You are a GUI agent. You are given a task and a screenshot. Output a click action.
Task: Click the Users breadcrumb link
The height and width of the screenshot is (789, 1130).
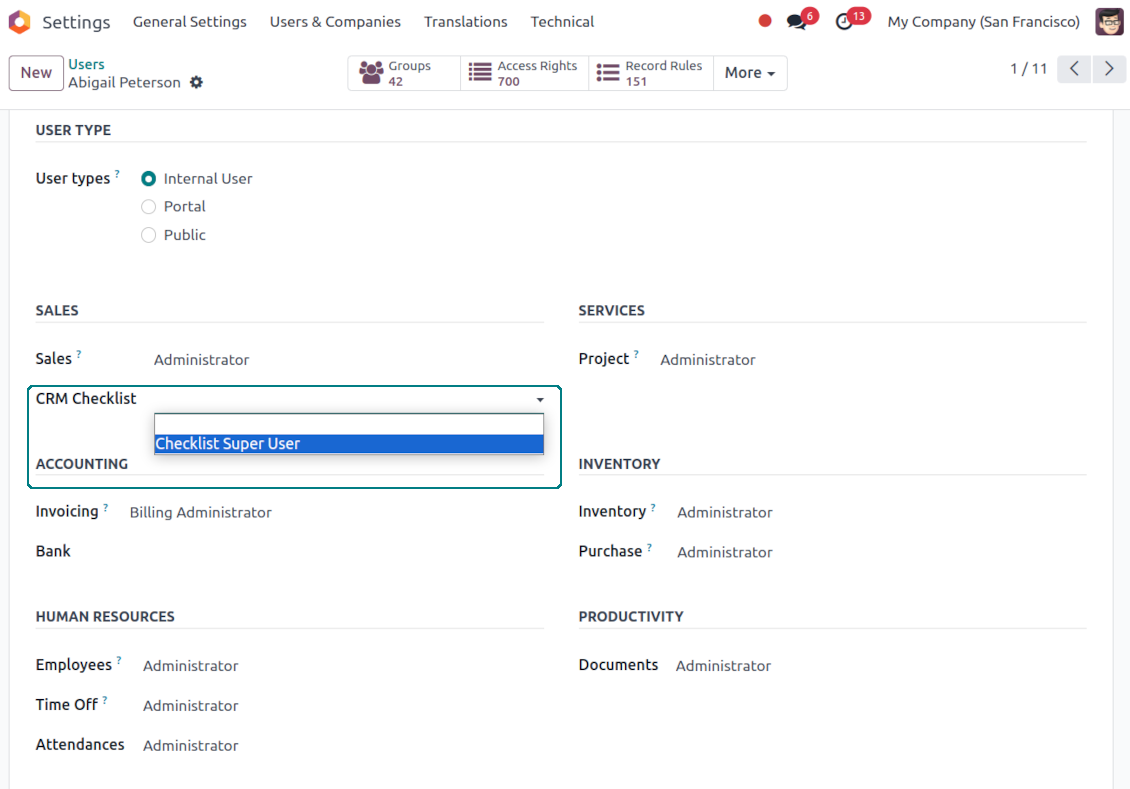pos(86,65)
